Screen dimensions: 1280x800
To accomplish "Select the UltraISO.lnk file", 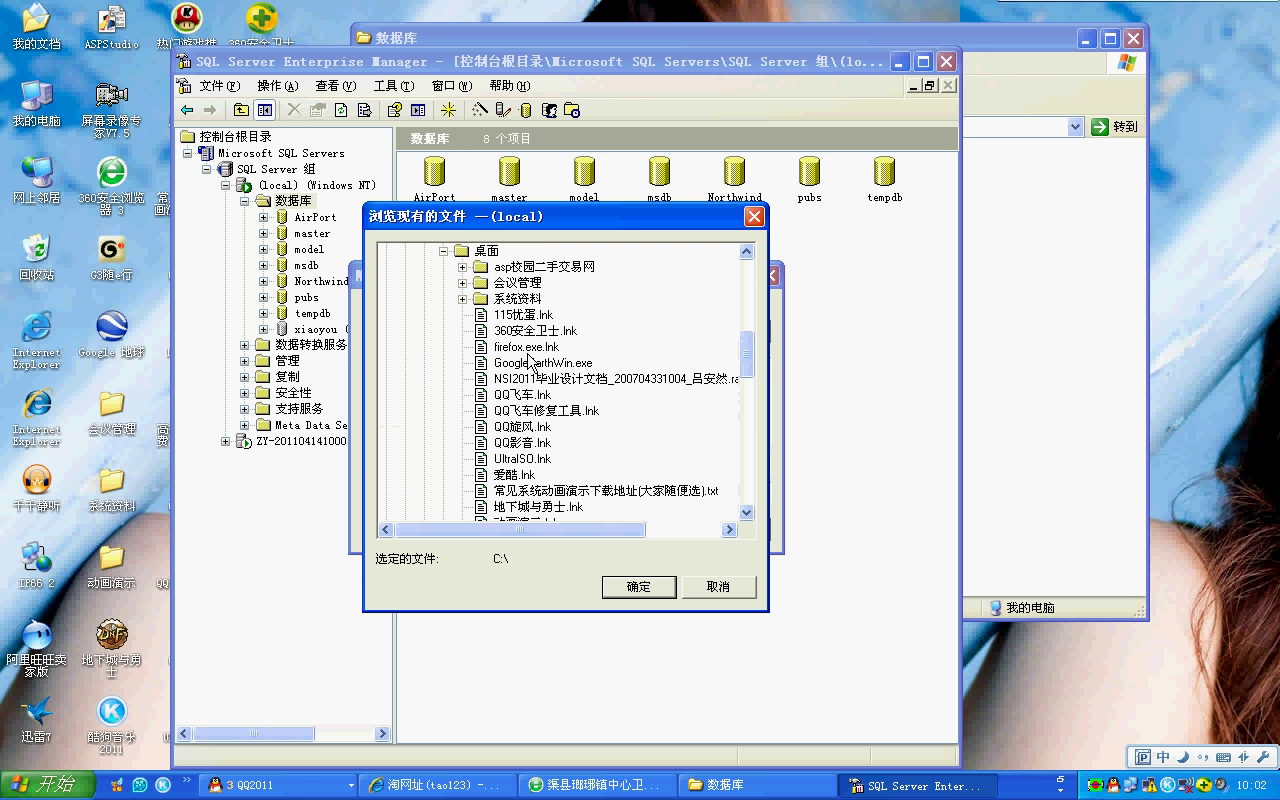I will point(522,459).
